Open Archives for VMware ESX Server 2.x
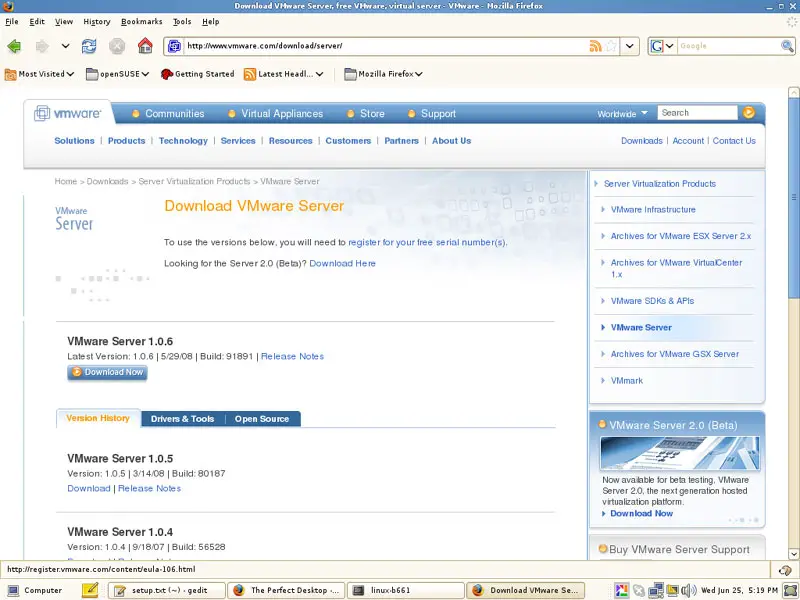800x600 pixels. (x=681, y=236)
